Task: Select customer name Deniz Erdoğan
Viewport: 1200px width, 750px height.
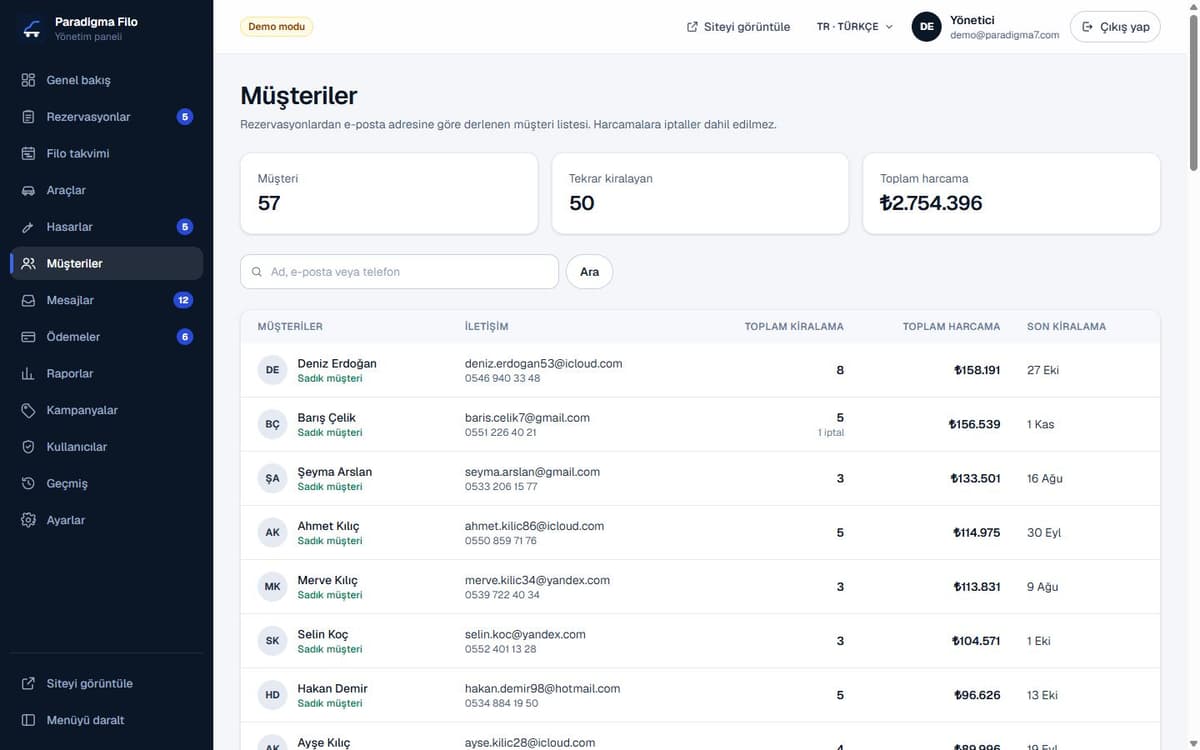Action: pos(337,363)
